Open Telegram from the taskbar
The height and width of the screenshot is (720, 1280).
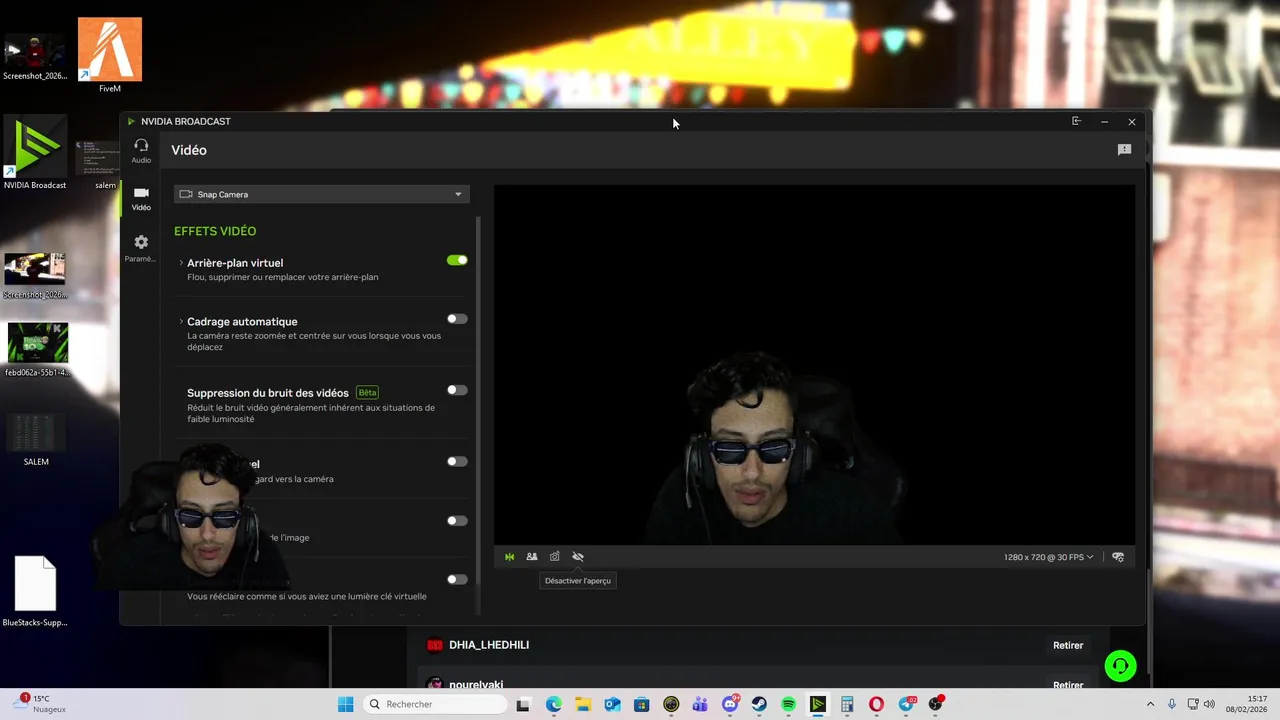pos(907,704)
